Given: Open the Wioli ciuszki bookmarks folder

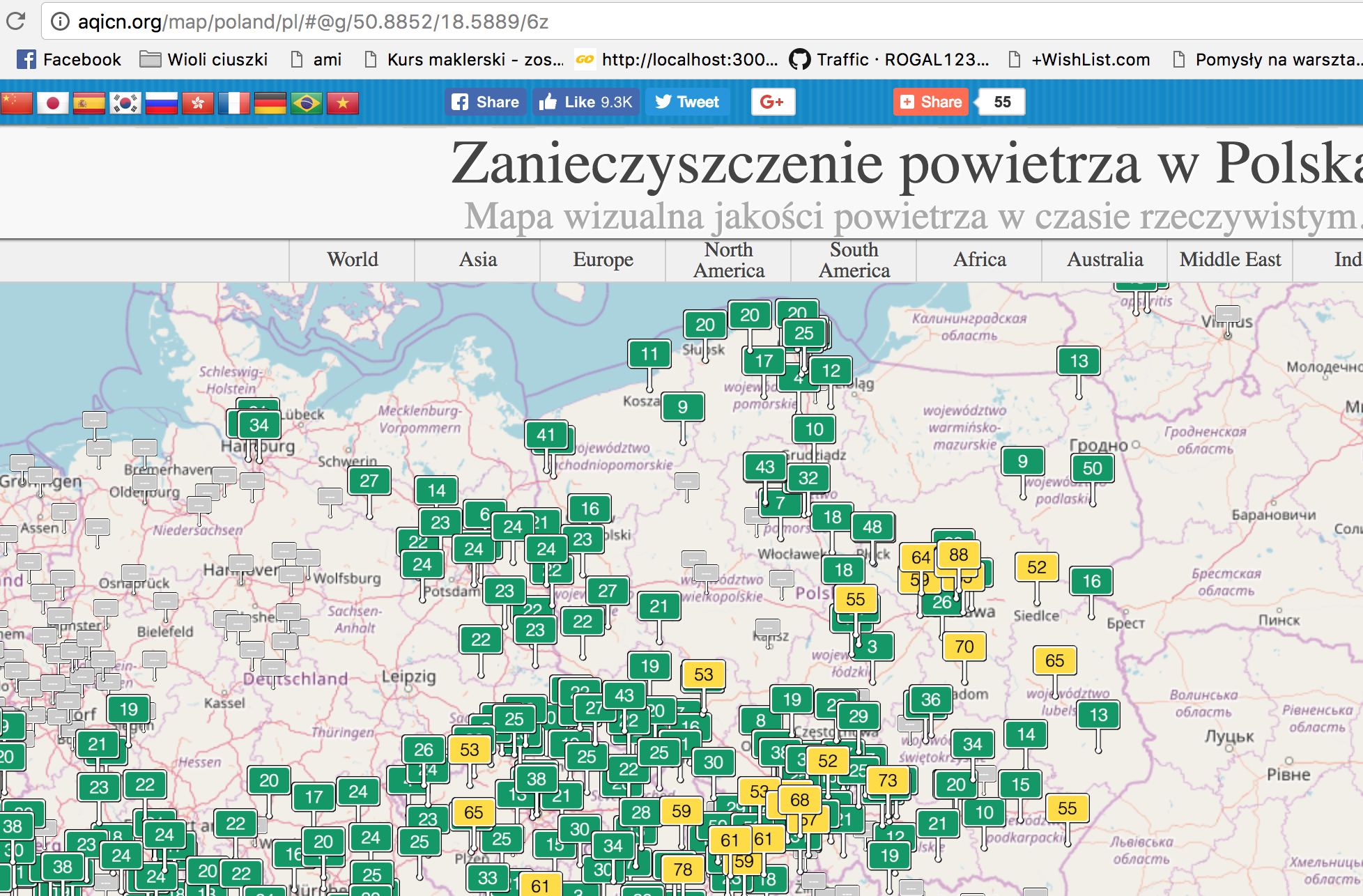Looking at the screenshot, I should click(204, 60).
